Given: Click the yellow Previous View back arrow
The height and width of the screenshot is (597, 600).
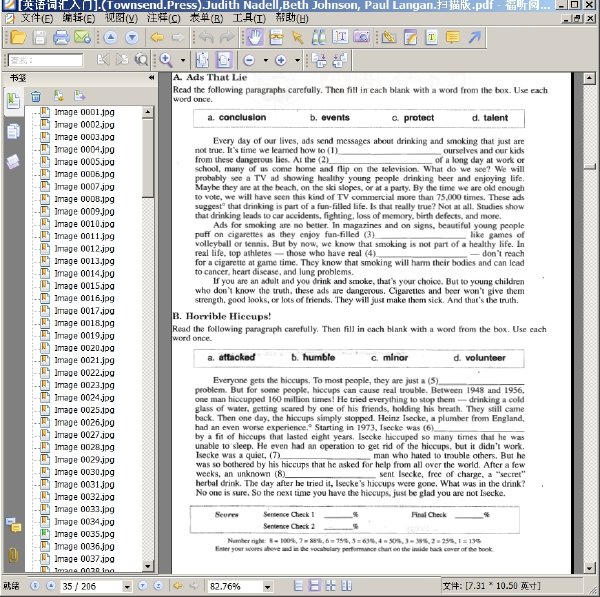Looking at the screenshot, I should (157, 37).
